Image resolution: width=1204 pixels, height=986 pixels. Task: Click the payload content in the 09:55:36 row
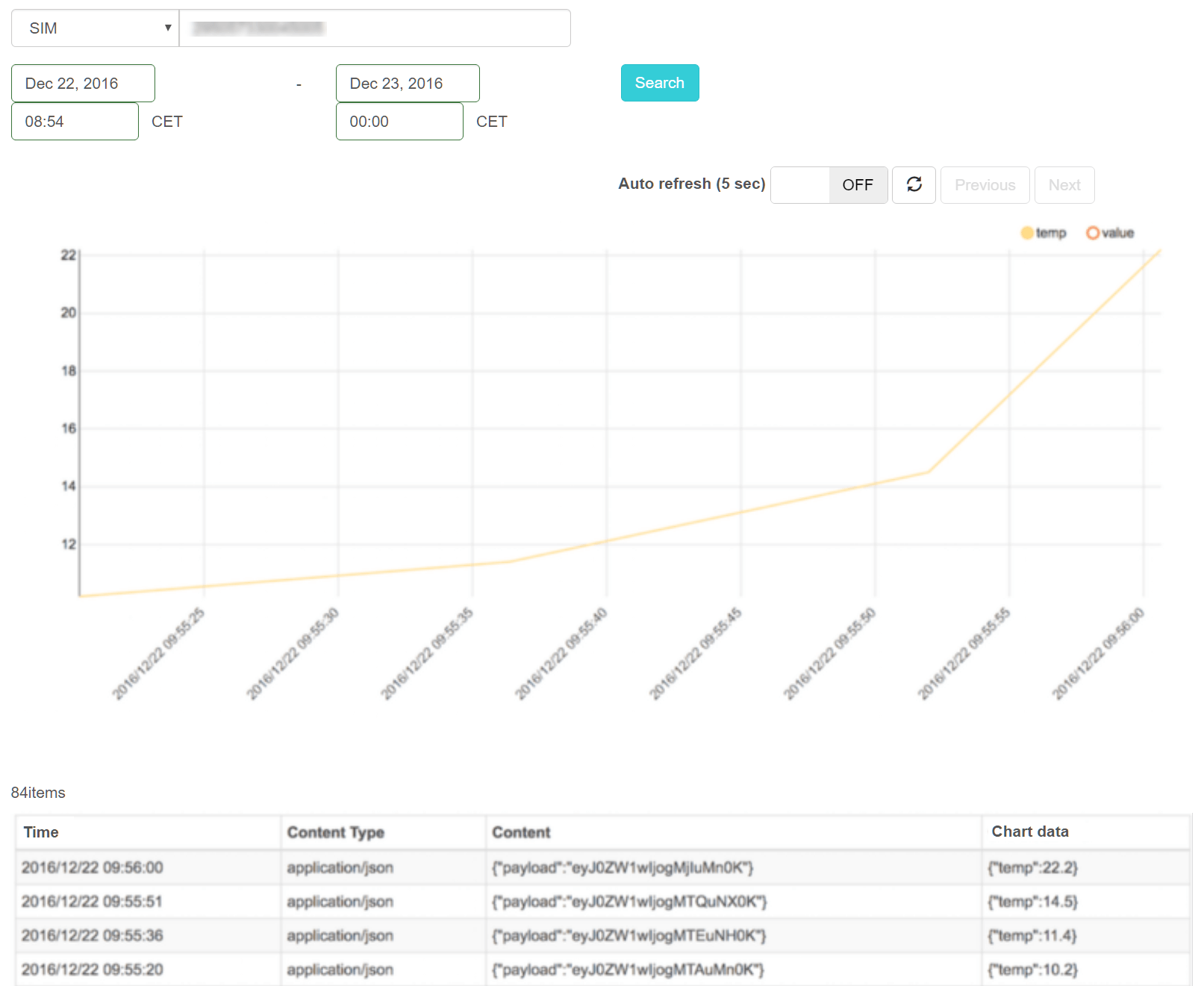(x=628, y=936)
